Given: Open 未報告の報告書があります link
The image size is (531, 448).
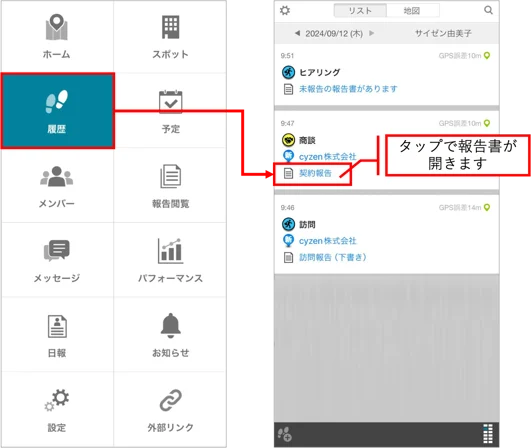Looking at the screenshot, I should click(x=348, y=89).
